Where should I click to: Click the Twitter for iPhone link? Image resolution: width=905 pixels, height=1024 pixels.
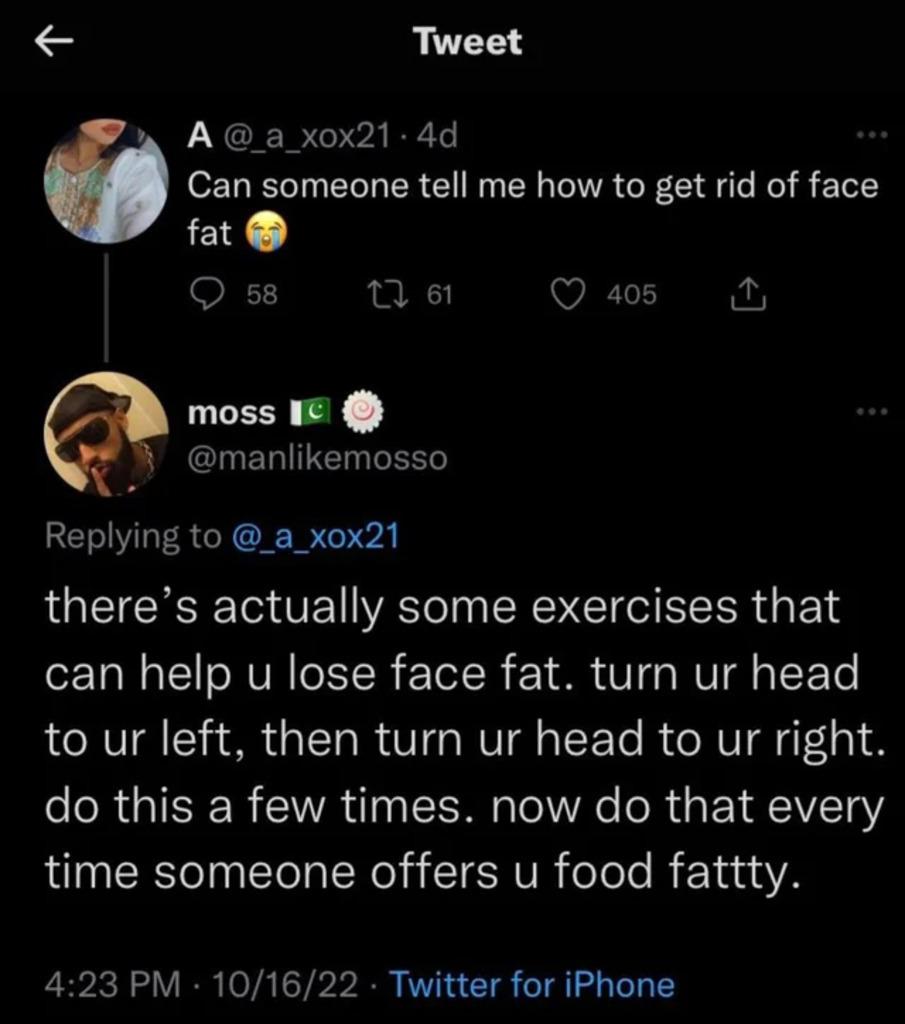pyautogui.click(x=531, y=985)
